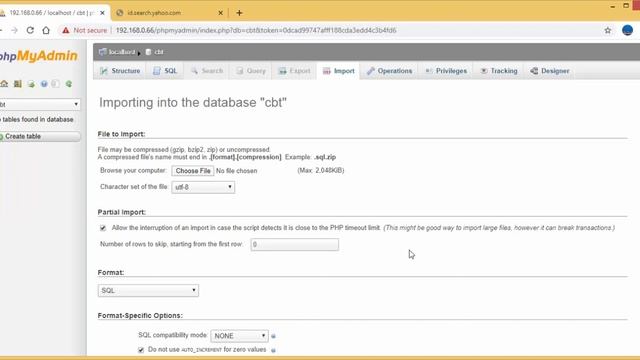Click the help icon beside SQL compatibility mode
The height and width of the screenshot is (360, 640).
tap(273, 336)
